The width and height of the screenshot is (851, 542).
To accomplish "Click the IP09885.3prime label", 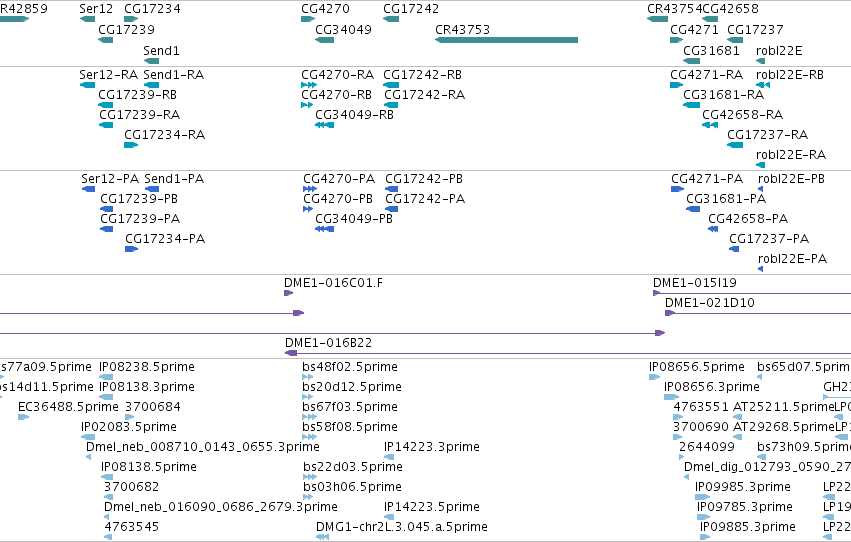I will [747, 527].
